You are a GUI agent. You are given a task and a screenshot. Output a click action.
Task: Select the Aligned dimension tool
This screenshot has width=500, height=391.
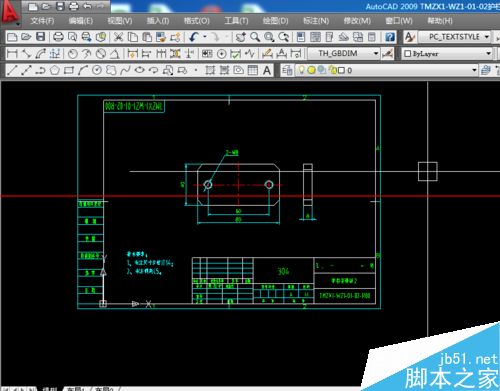(26, 54)
